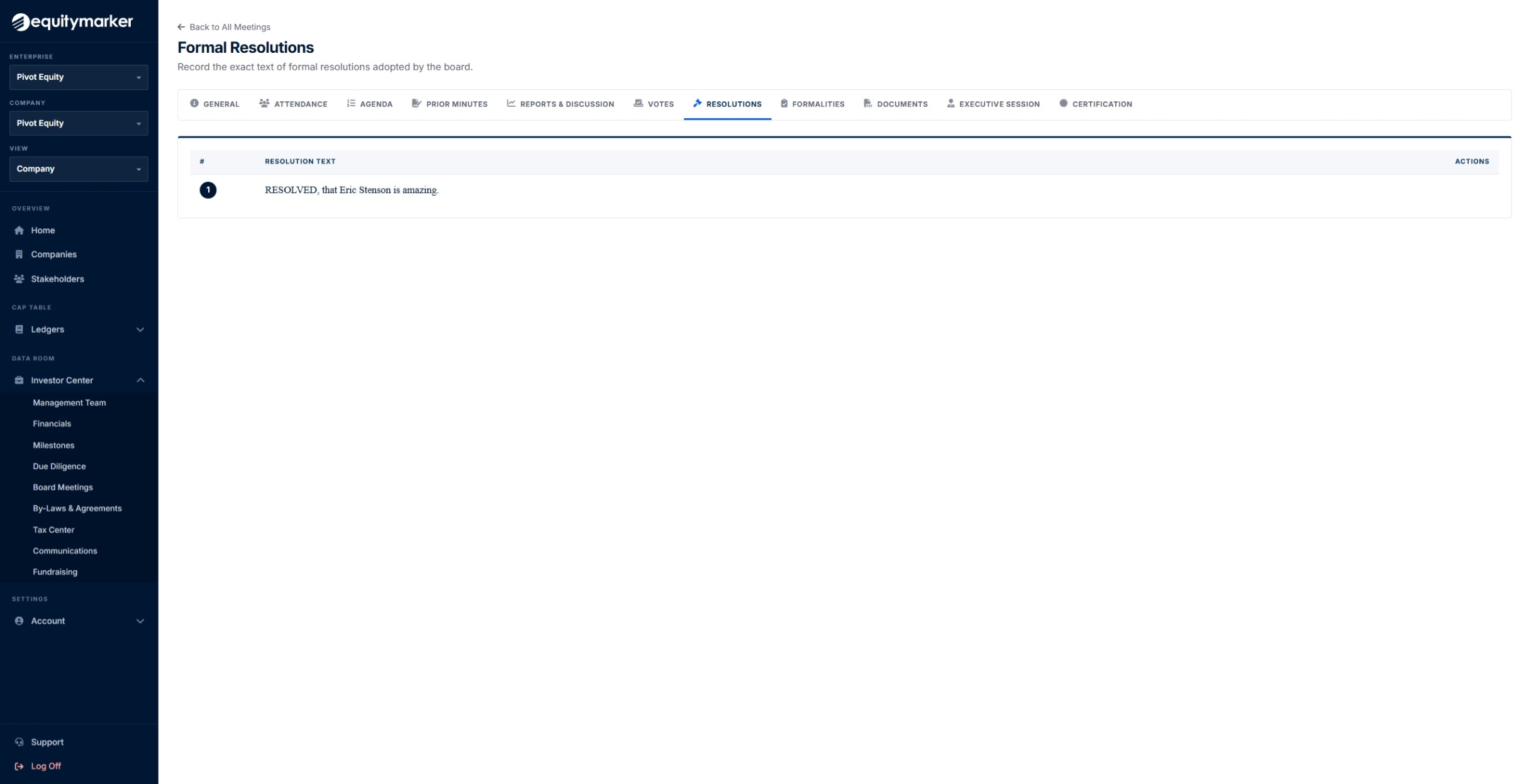1531x784 pixels.
Task: Open the Formalities tab
Action: point(812,104)
